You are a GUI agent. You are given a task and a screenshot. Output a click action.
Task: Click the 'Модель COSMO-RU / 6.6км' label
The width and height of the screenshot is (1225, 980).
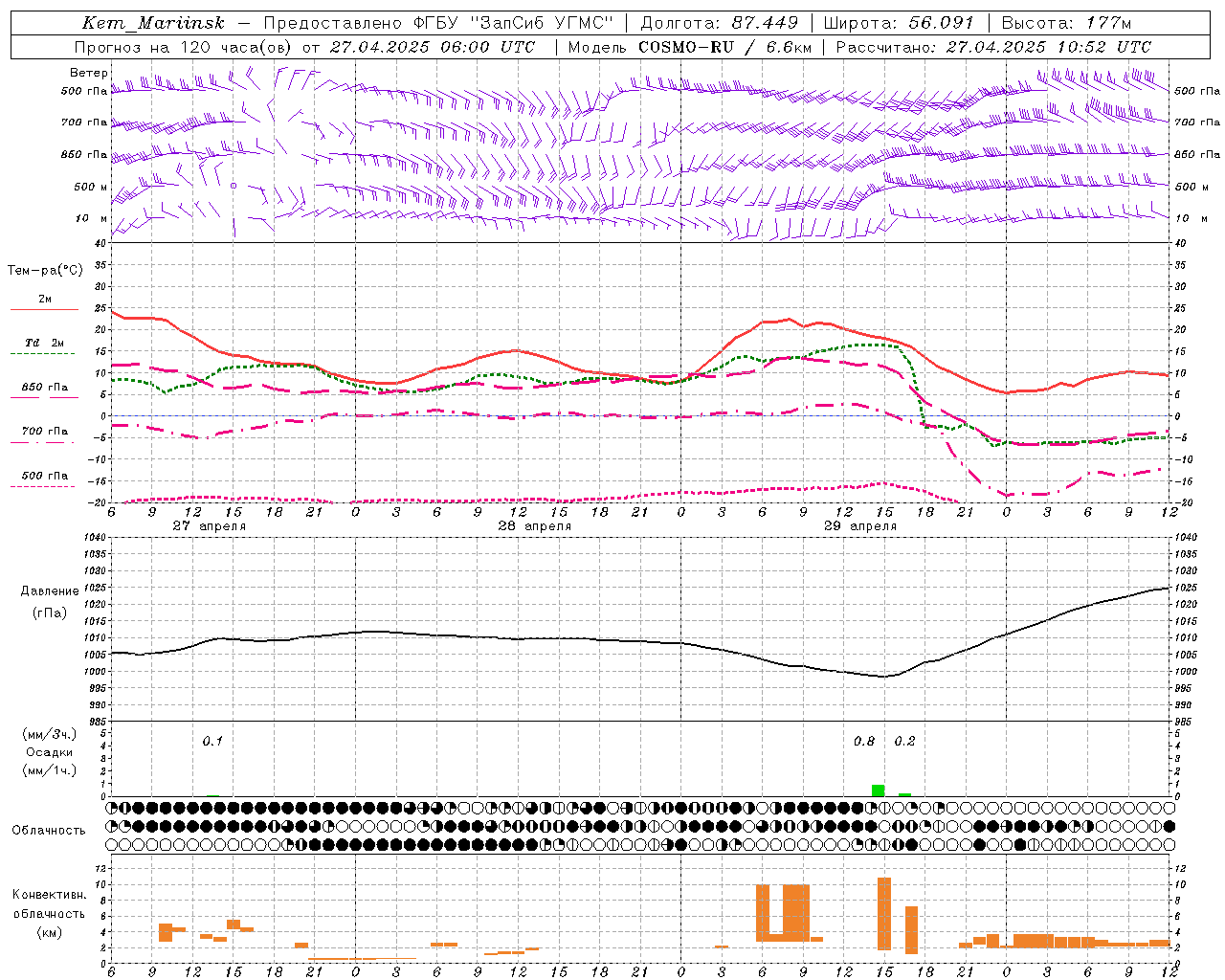pos(690,47)
